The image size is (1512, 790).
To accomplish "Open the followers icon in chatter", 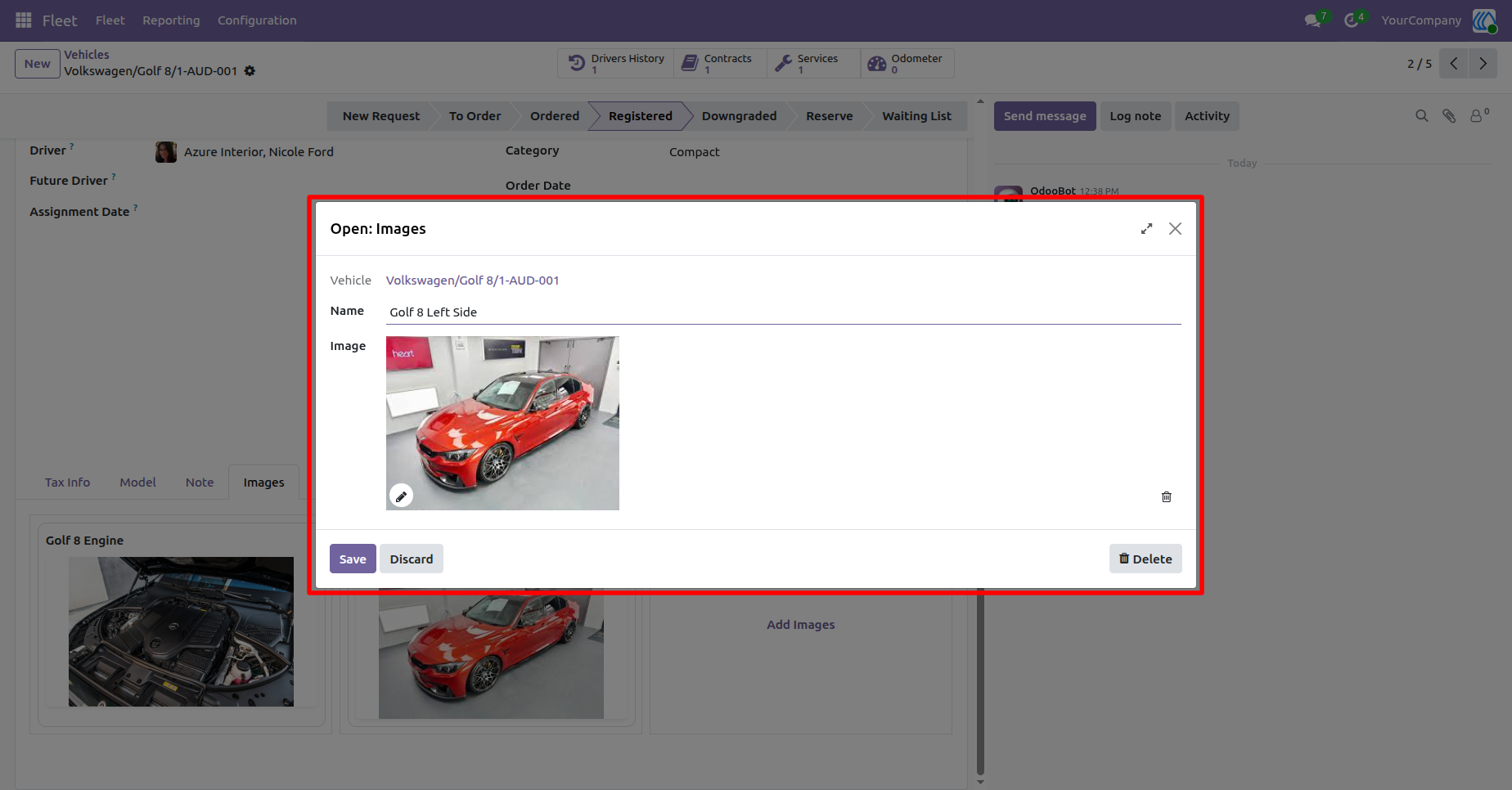I will pyautogui.click(x=1479, y=116).
